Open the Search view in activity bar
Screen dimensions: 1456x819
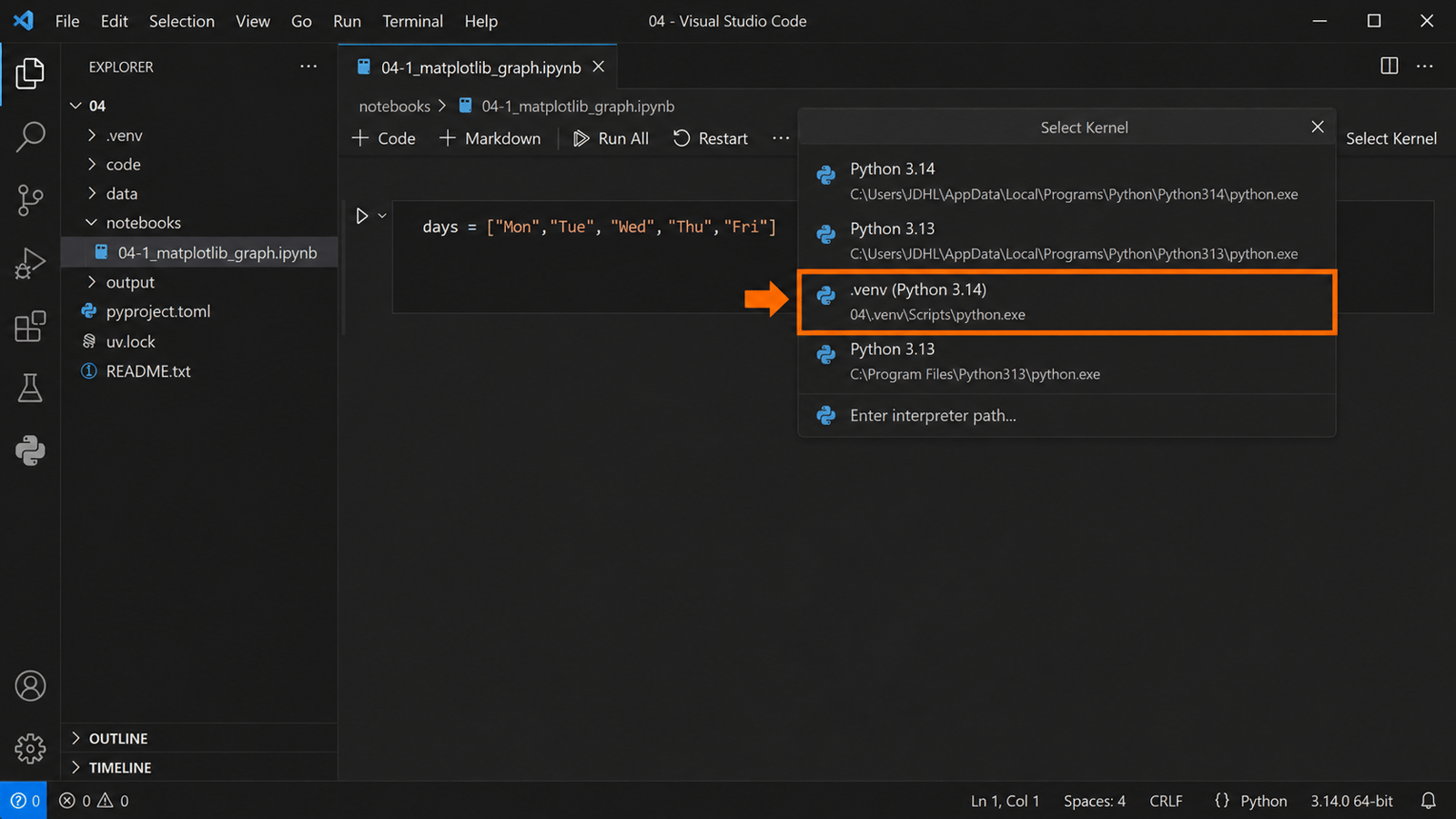tap(30, 136)
